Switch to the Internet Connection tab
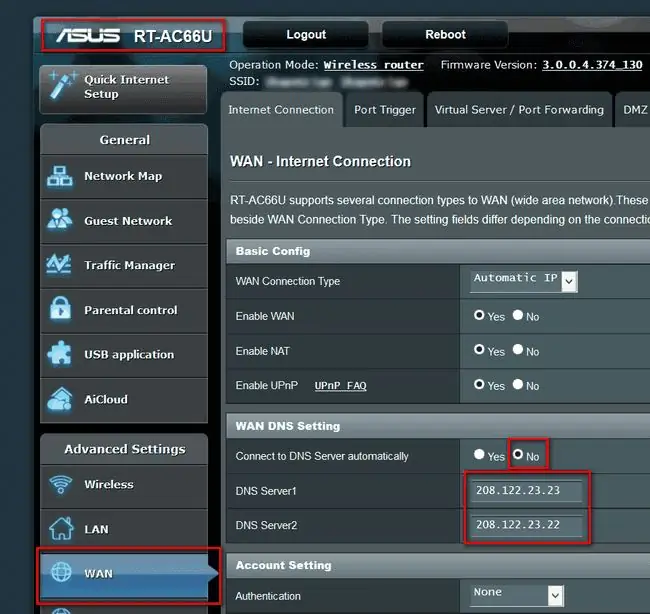650x614 pixels. [281, 110]
